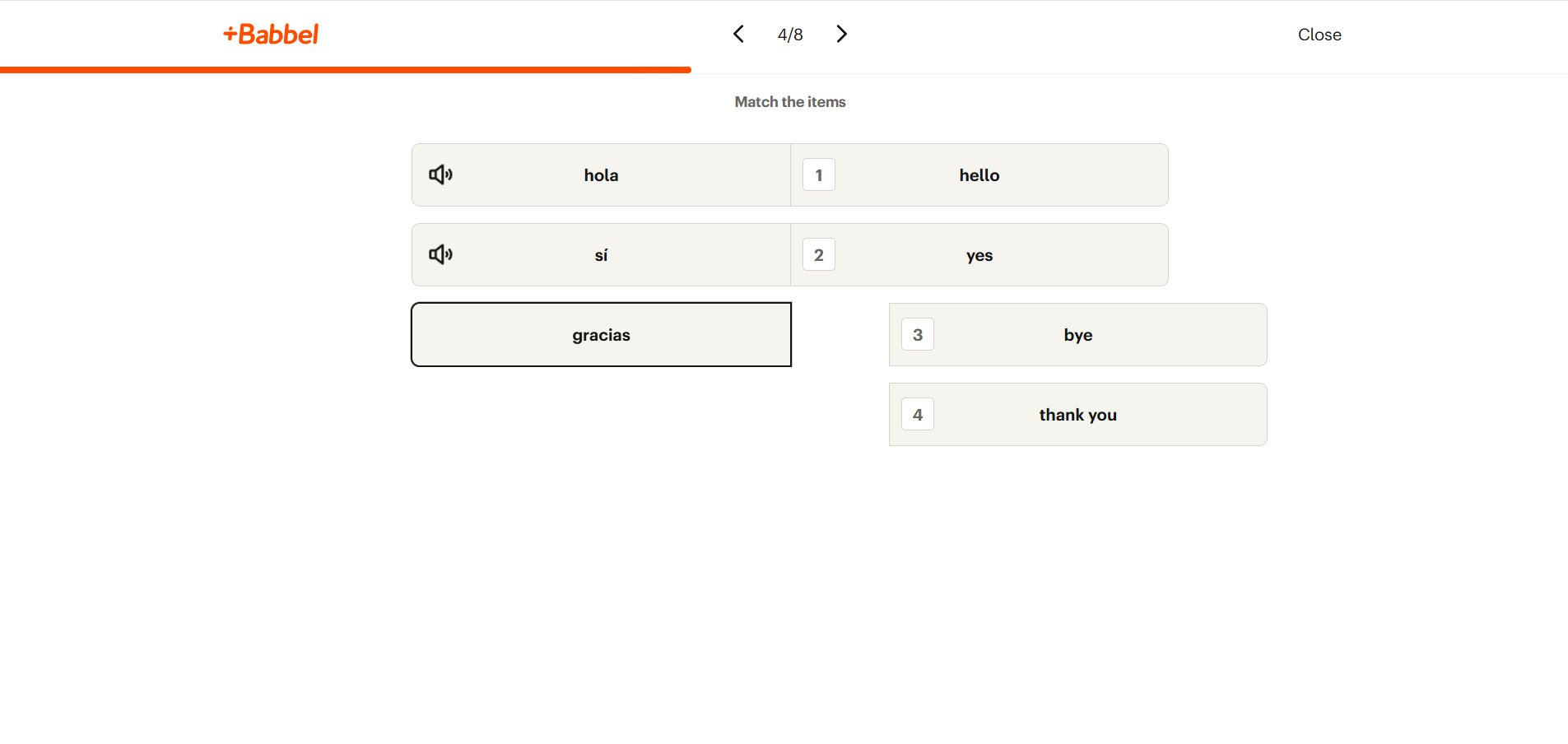Screen dimensions: 1568x744
Task: Click the lesson progress indicator showing 4/8
Action: pyautogui.click(x=789, y=34)
